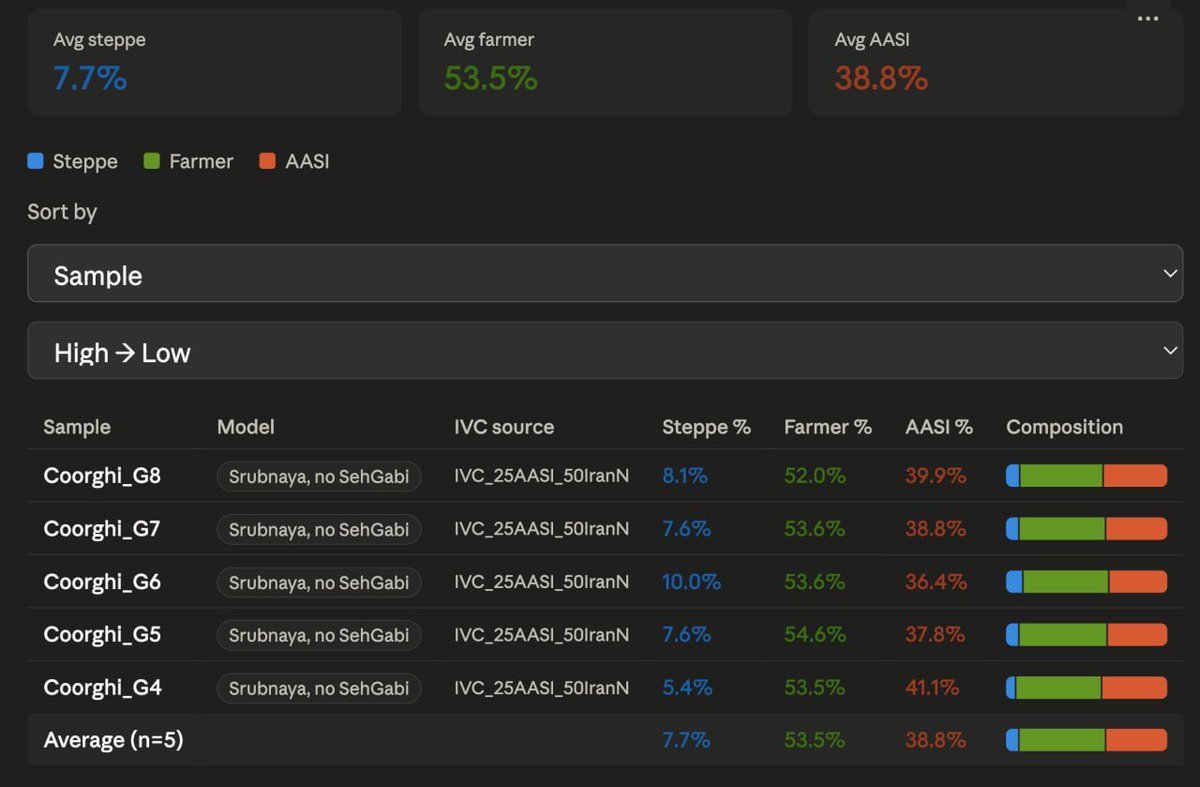Click the composition bar for Coorghi_G6
The image size is (1200, 787).
coord(1086,582)
